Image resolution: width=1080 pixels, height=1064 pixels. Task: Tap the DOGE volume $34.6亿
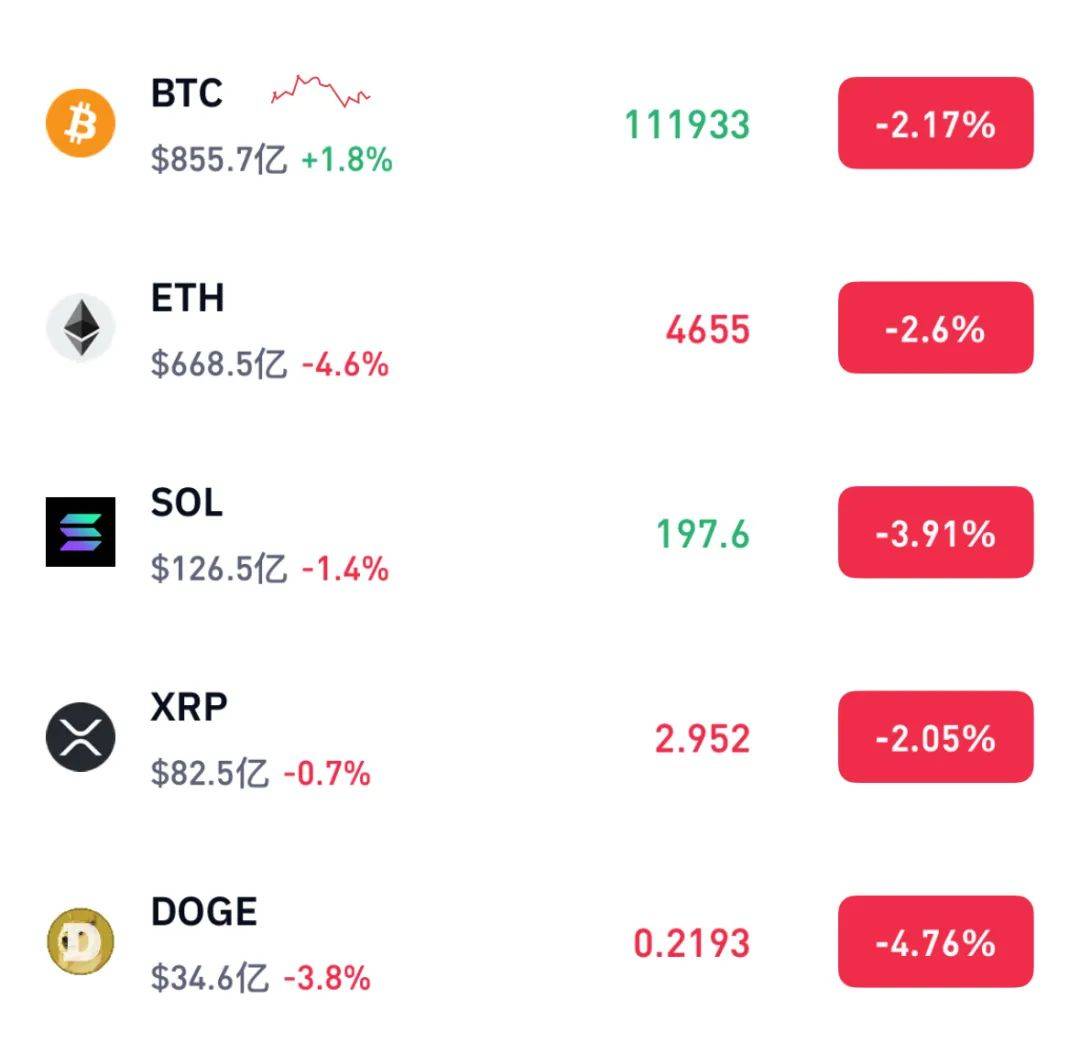pos(209,978)
